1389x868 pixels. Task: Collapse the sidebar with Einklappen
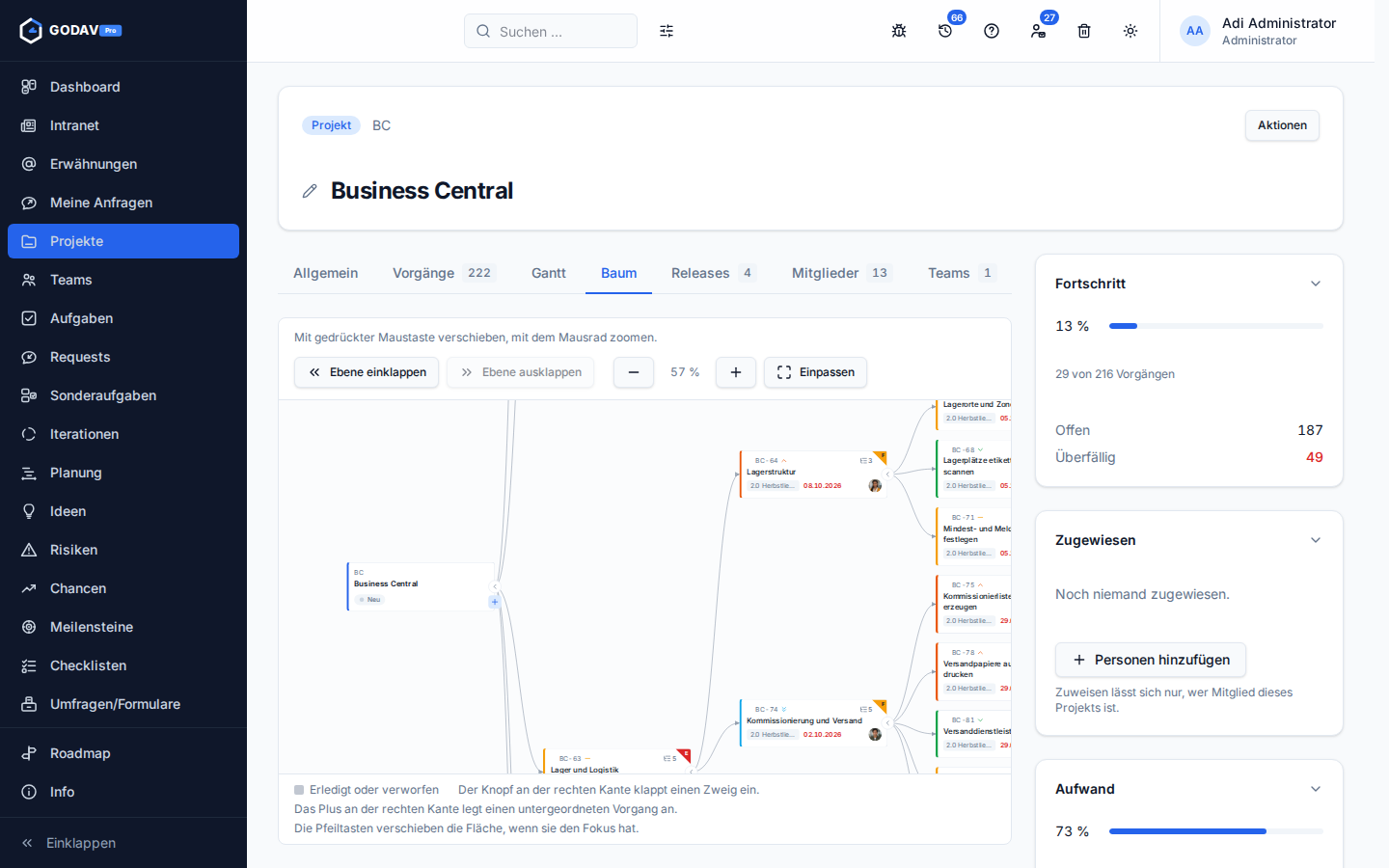(123, 843)
